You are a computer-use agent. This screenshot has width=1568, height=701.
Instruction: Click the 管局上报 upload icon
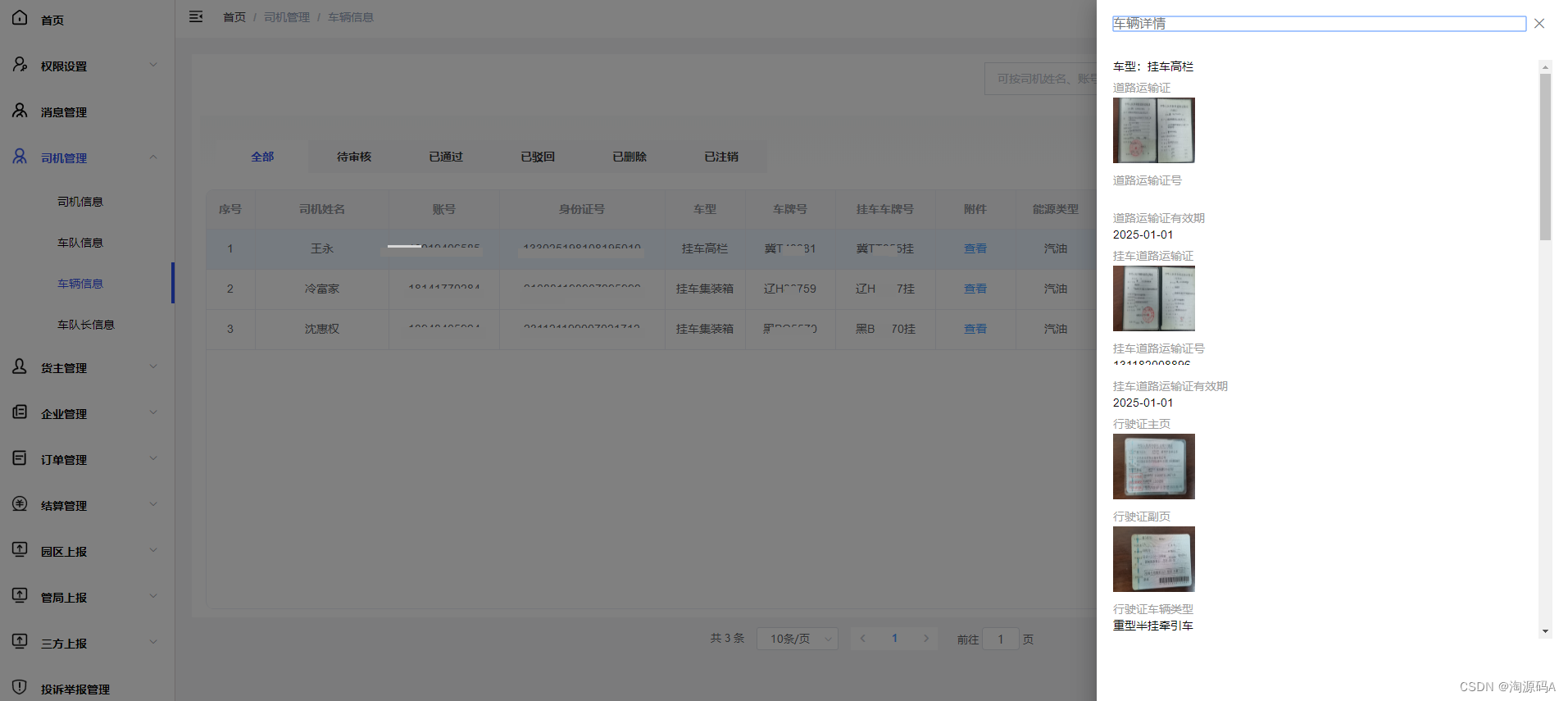click(x=20, y=595)
